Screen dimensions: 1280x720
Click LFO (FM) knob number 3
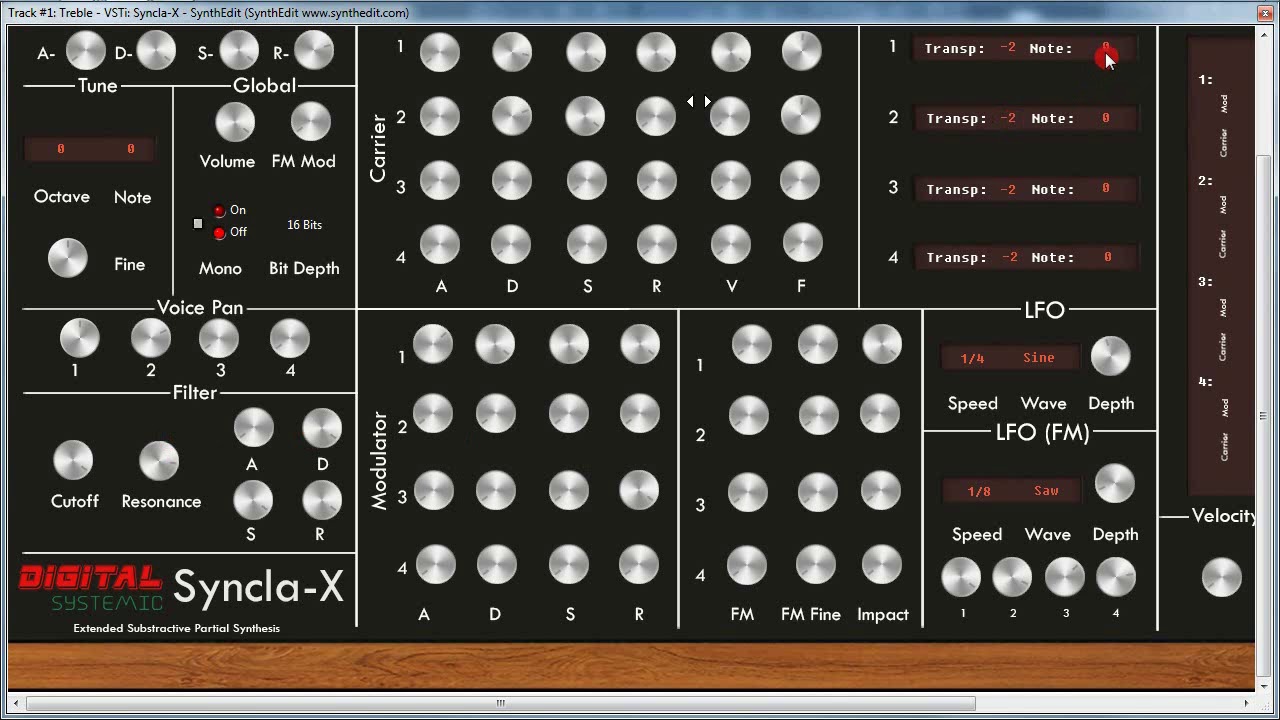pos(1064,577)
